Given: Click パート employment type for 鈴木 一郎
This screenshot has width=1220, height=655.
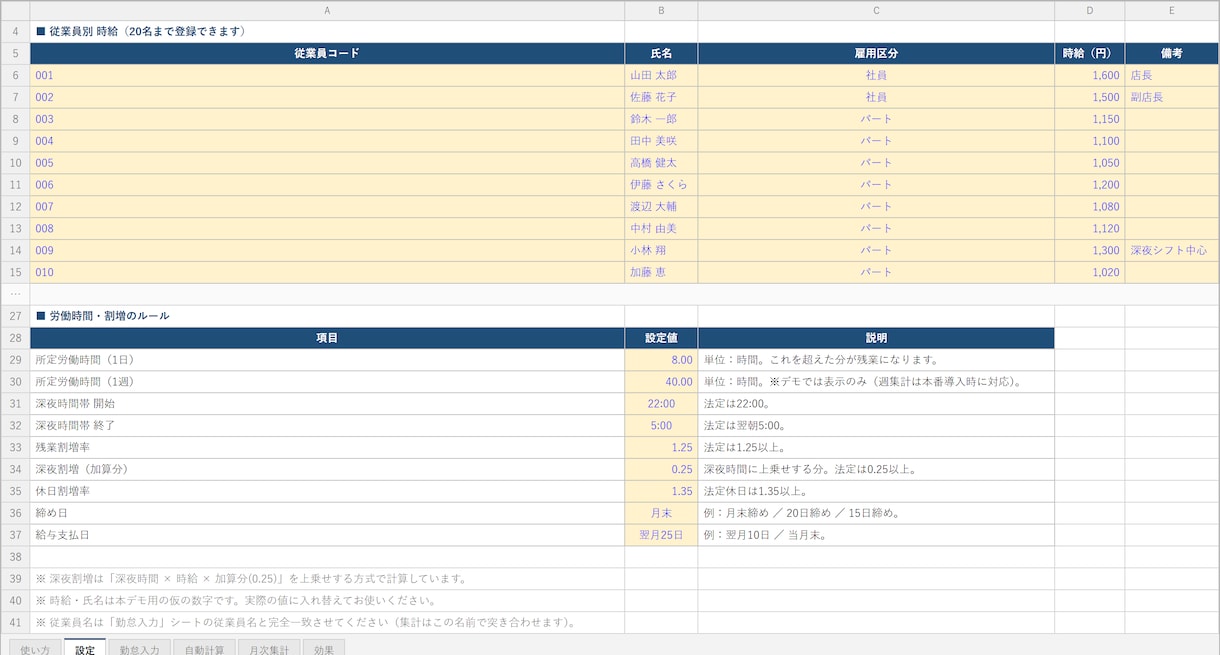Looking at the screenshot, I should (x=876, y=119).
